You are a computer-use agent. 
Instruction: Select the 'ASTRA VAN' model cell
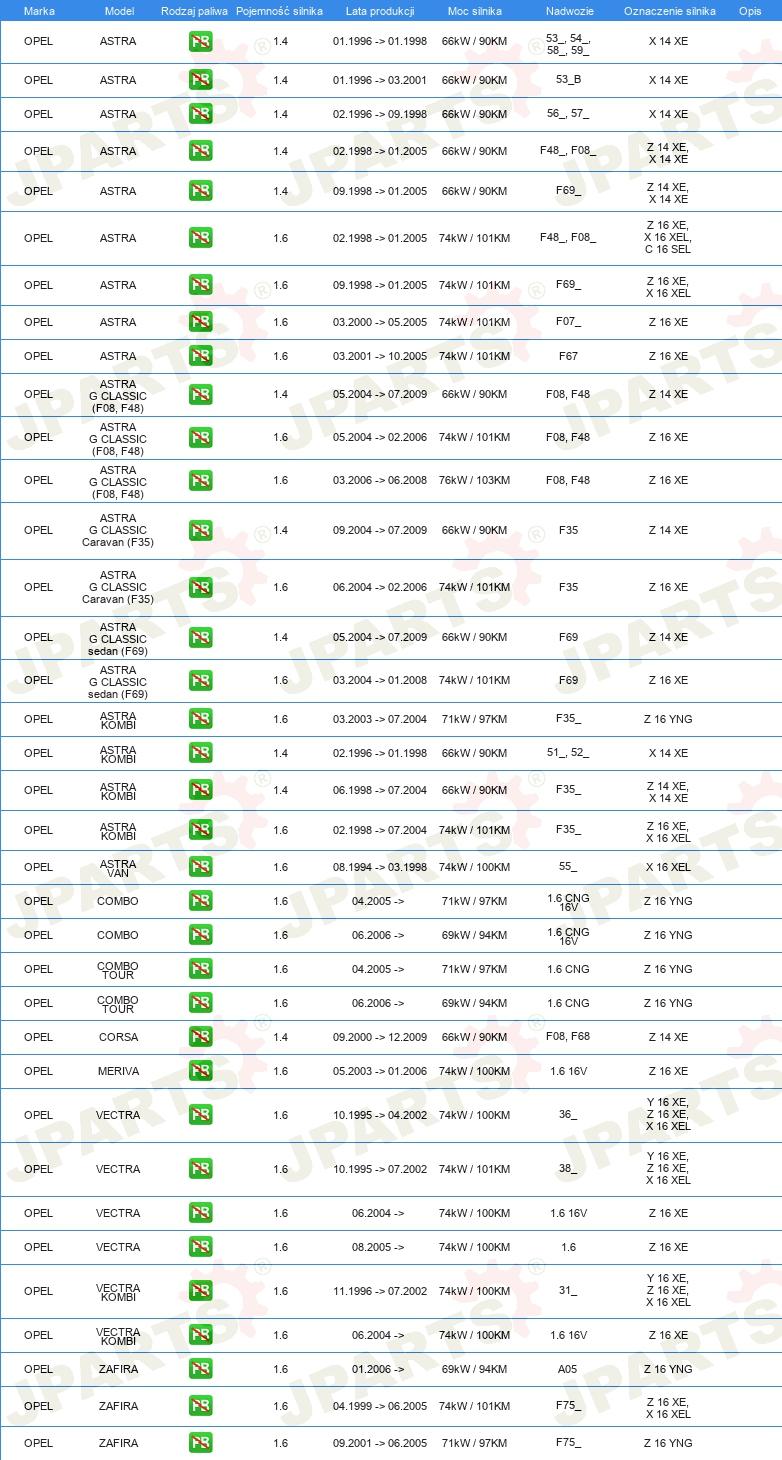[119, 868]
